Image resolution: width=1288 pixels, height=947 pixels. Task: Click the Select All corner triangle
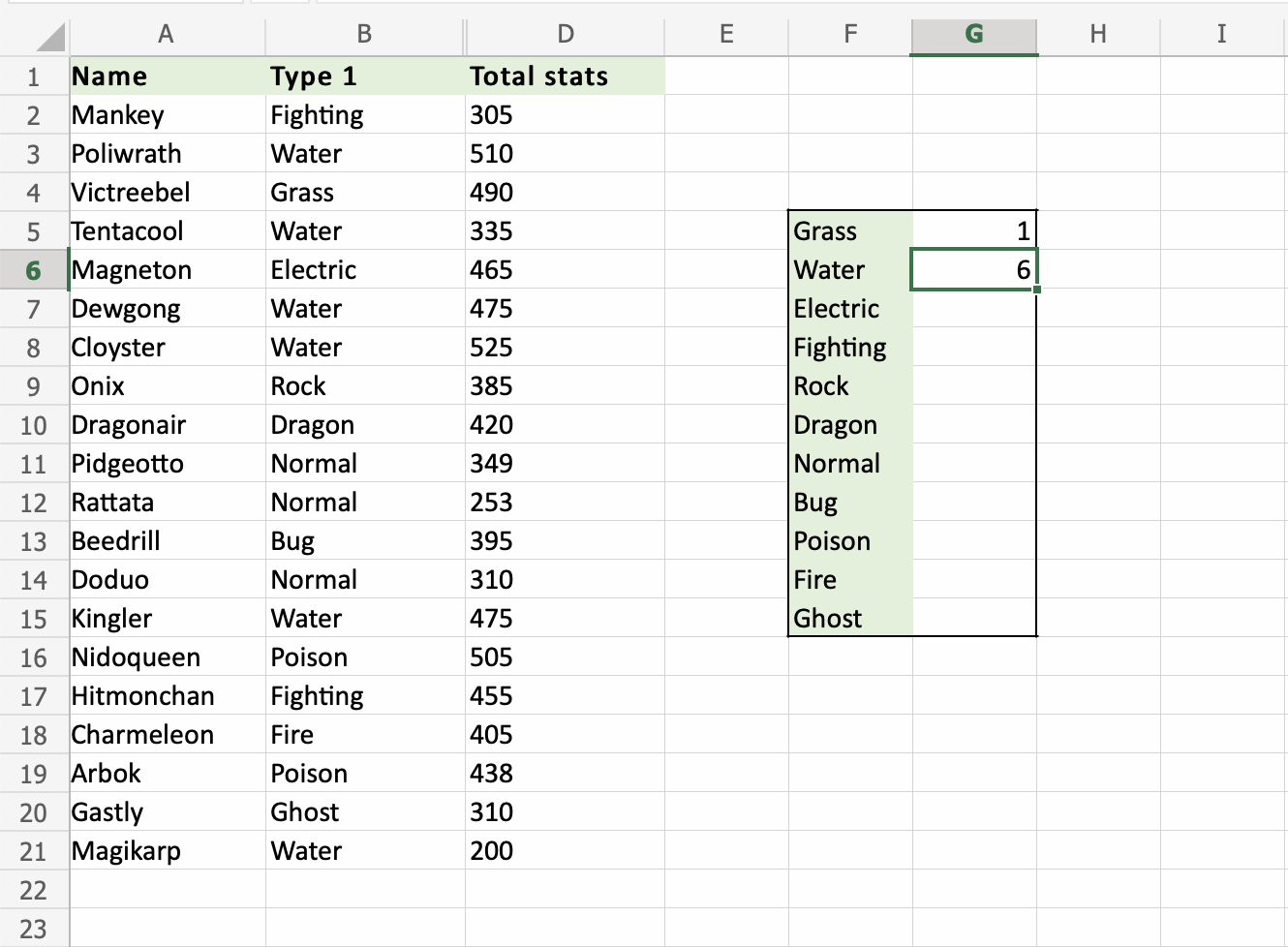coord(50,38)
